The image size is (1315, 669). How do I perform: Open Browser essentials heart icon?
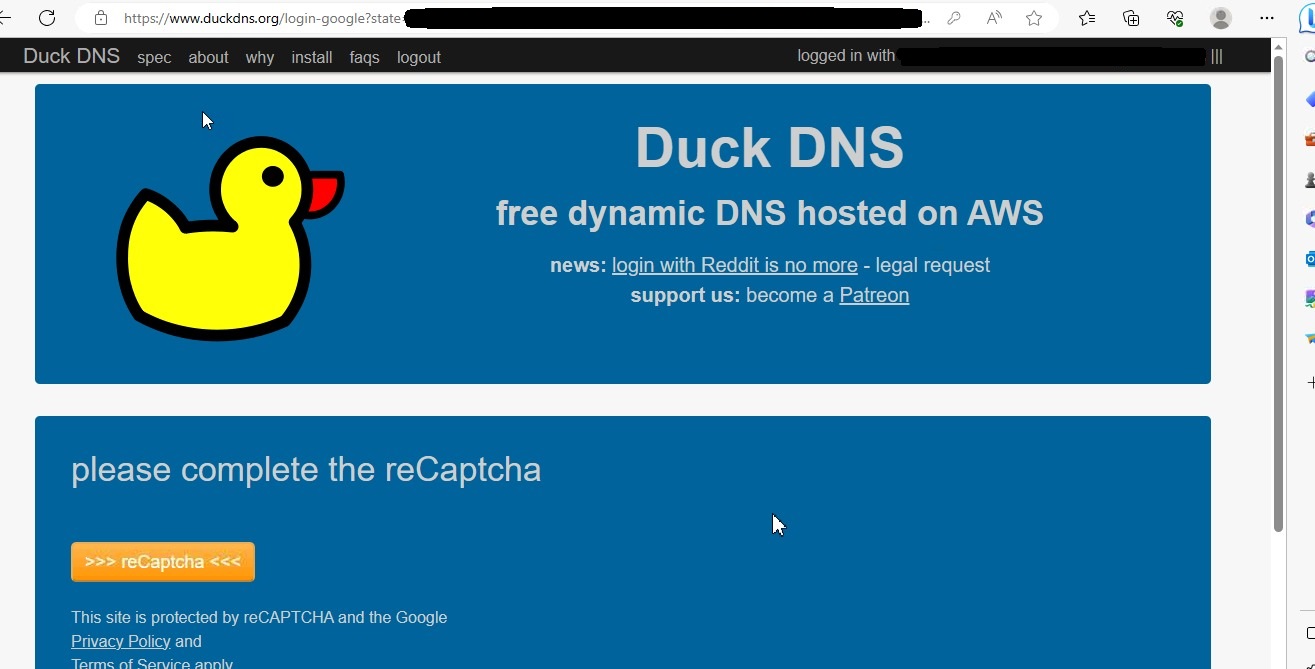tap(1175, 18)
